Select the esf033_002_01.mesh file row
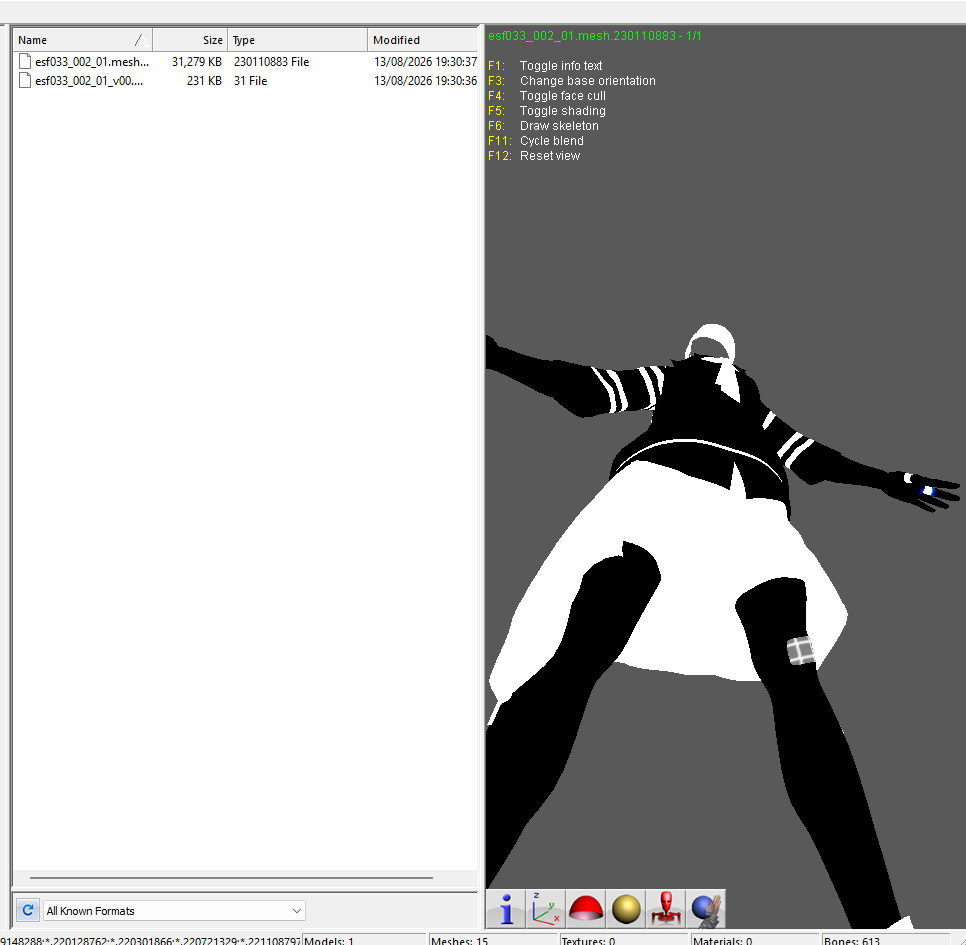Screen dimensions: 966x945 [x=245, y=62]
